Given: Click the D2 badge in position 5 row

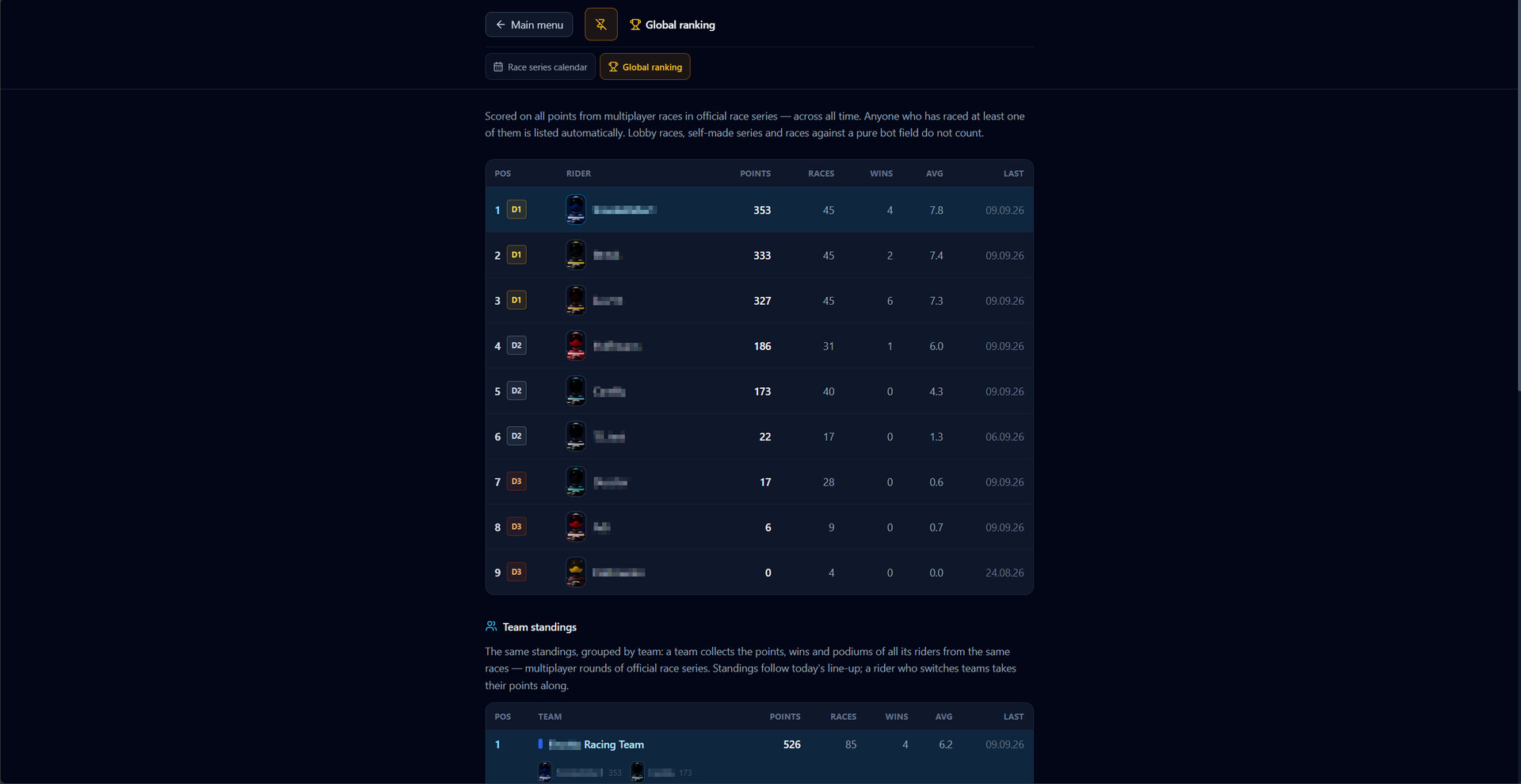Looking at the screenshot, I should coord(517,390).
